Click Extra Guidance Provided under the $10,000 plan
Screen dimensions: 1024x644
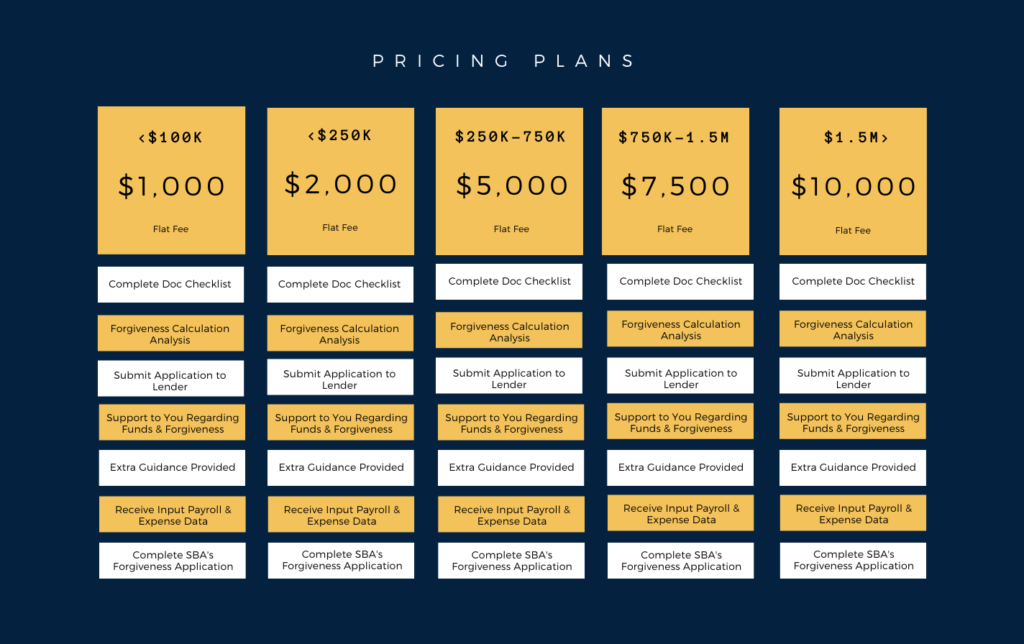[x=852, y=468]
